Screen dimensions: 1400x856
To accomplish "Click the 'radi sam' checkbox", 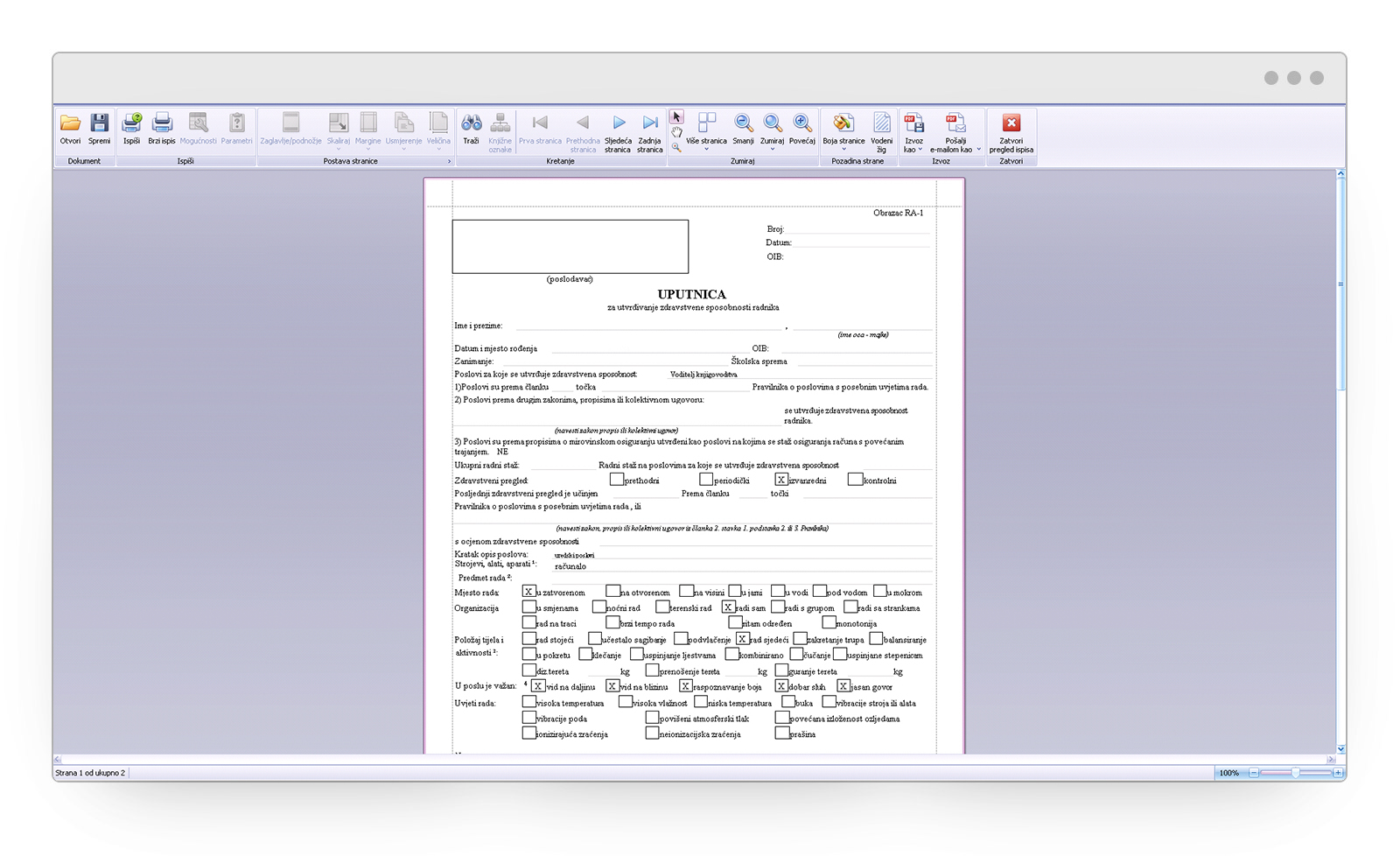I will pos(728,607).
